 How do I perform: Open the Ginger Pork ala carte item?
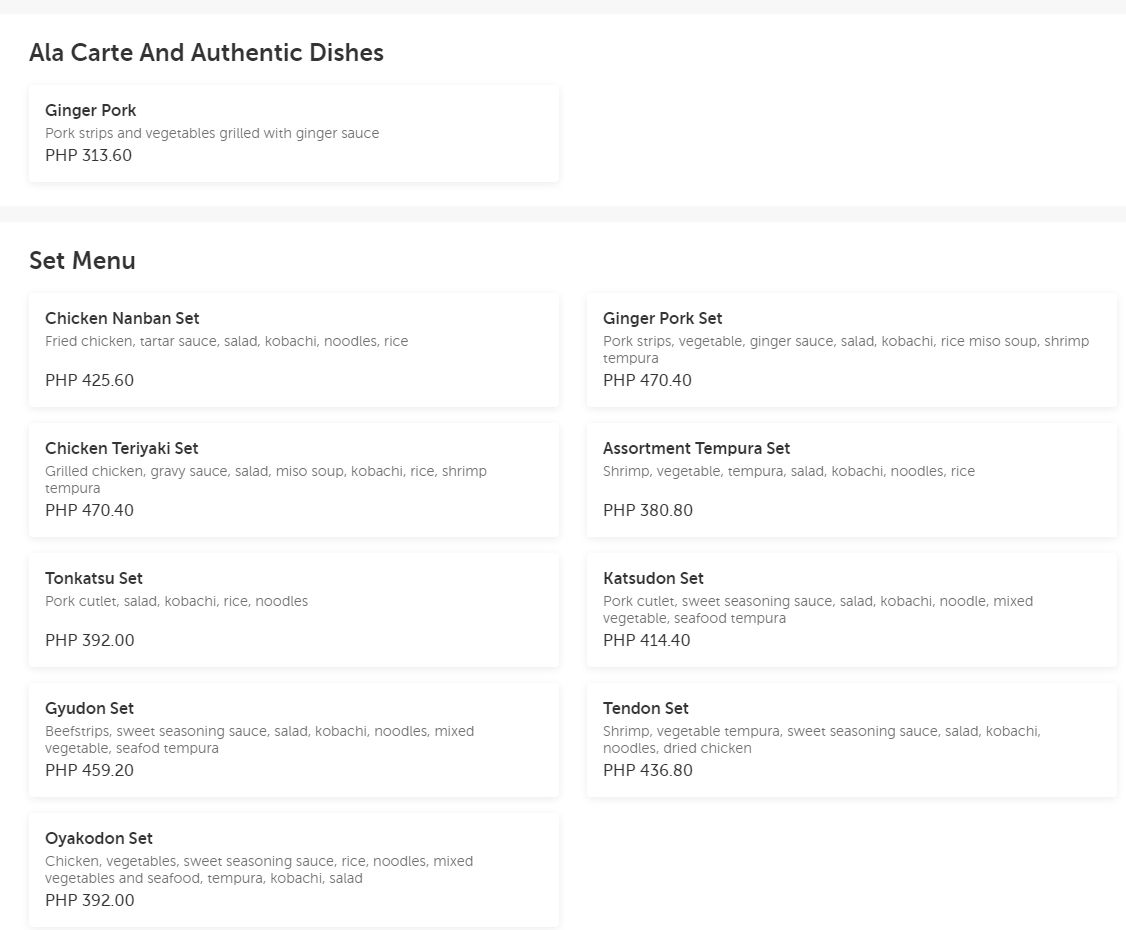(x=90, y=111)
